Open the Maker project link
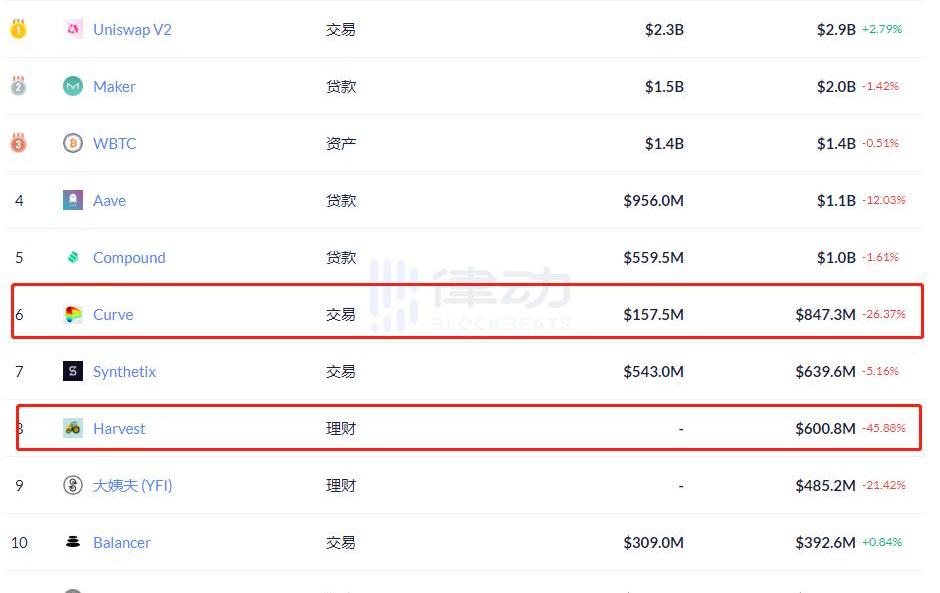 click(x=114, y=87)
